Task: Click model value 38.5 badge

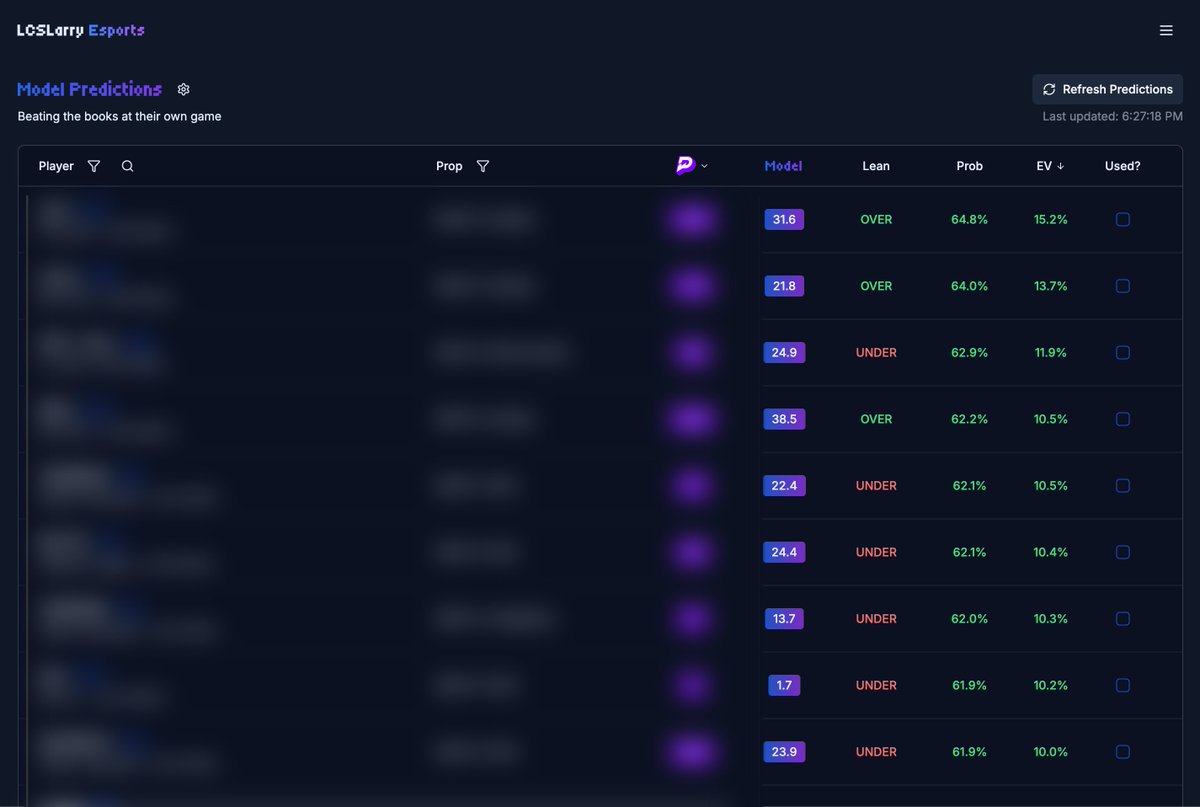Action: [784, 419]
